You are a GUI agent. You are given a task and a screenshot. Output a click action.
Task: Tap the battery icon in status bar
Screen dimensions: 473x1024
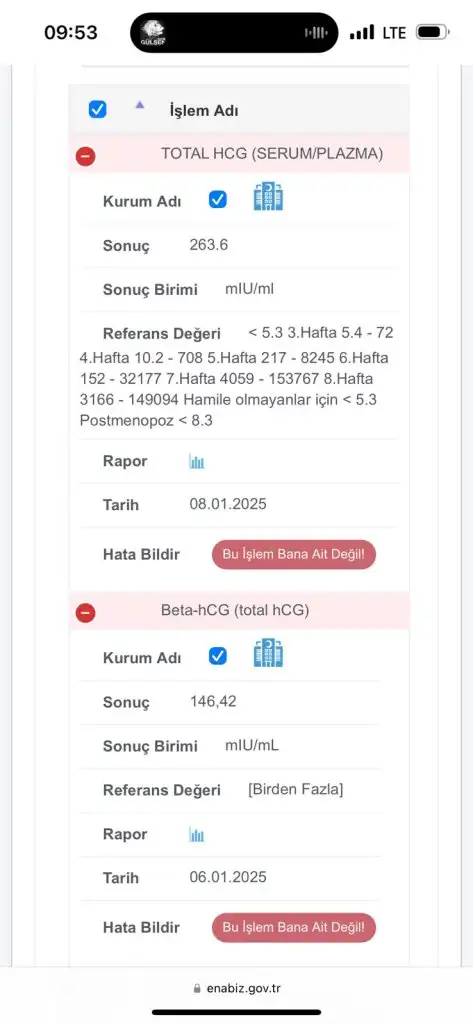click(x=432, y=32)
